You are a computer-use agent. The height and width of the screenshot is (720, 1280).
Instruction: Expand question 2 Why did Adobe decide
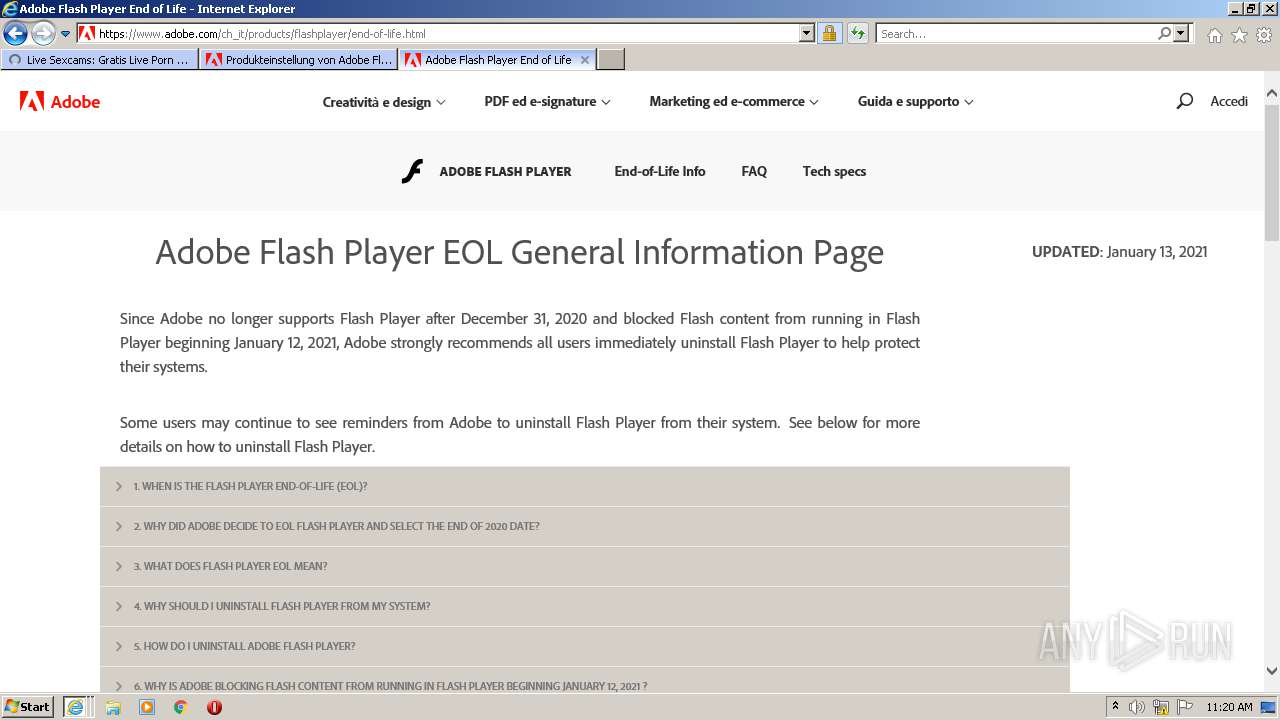click(x=585, y=526)
